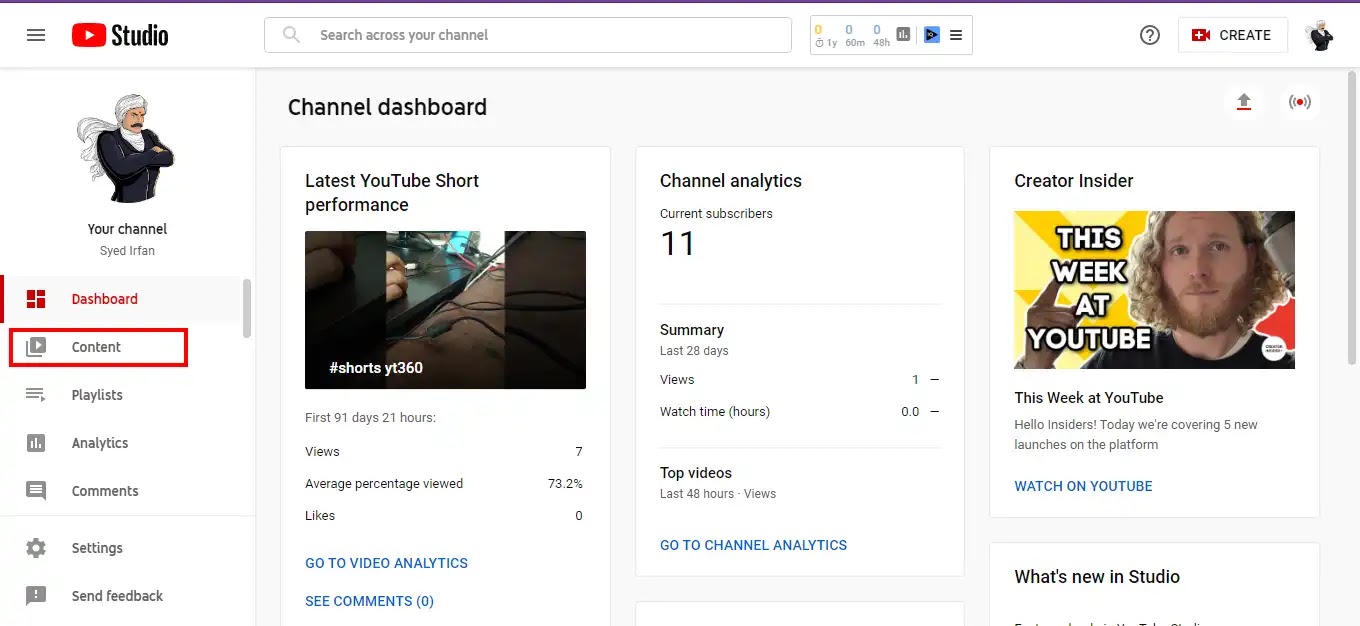Screen dimensions: 1360x626
Task: Click the What's new in Studio heading
Action: (x=1097, y=577)
